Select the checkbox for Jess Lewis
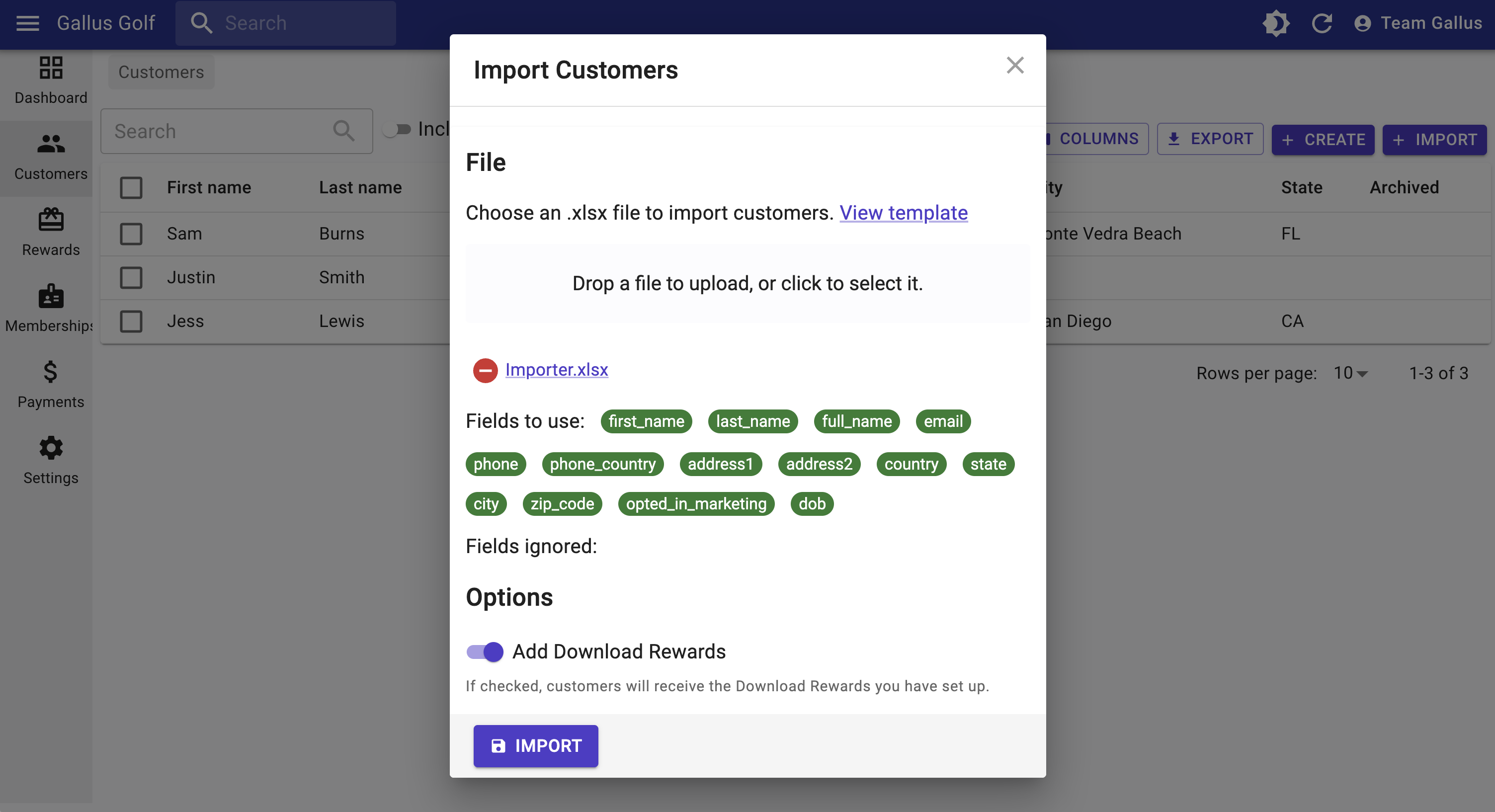This screenshot has height=812, width=1495. point(131,321)
